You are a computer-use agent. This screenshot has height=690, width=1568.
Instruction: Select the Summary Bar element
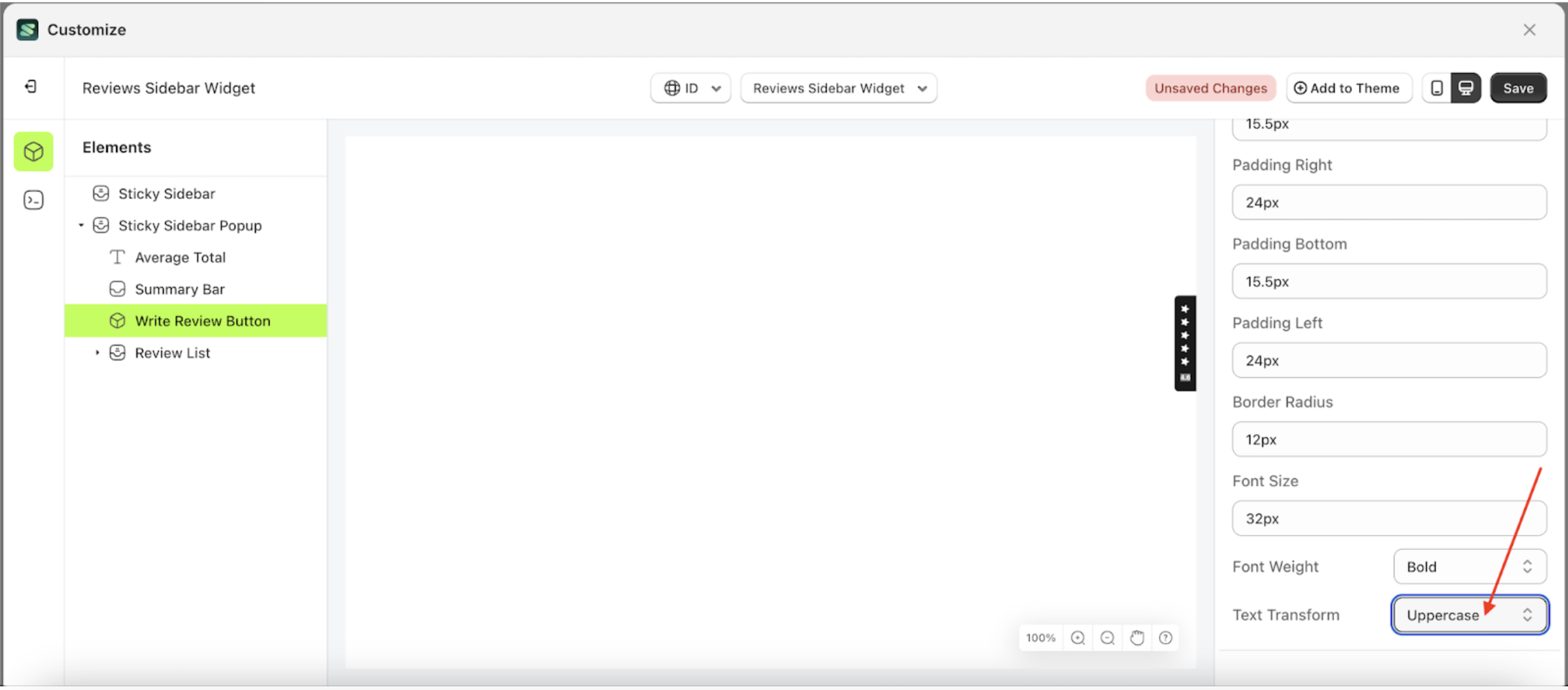coord(179,288)
